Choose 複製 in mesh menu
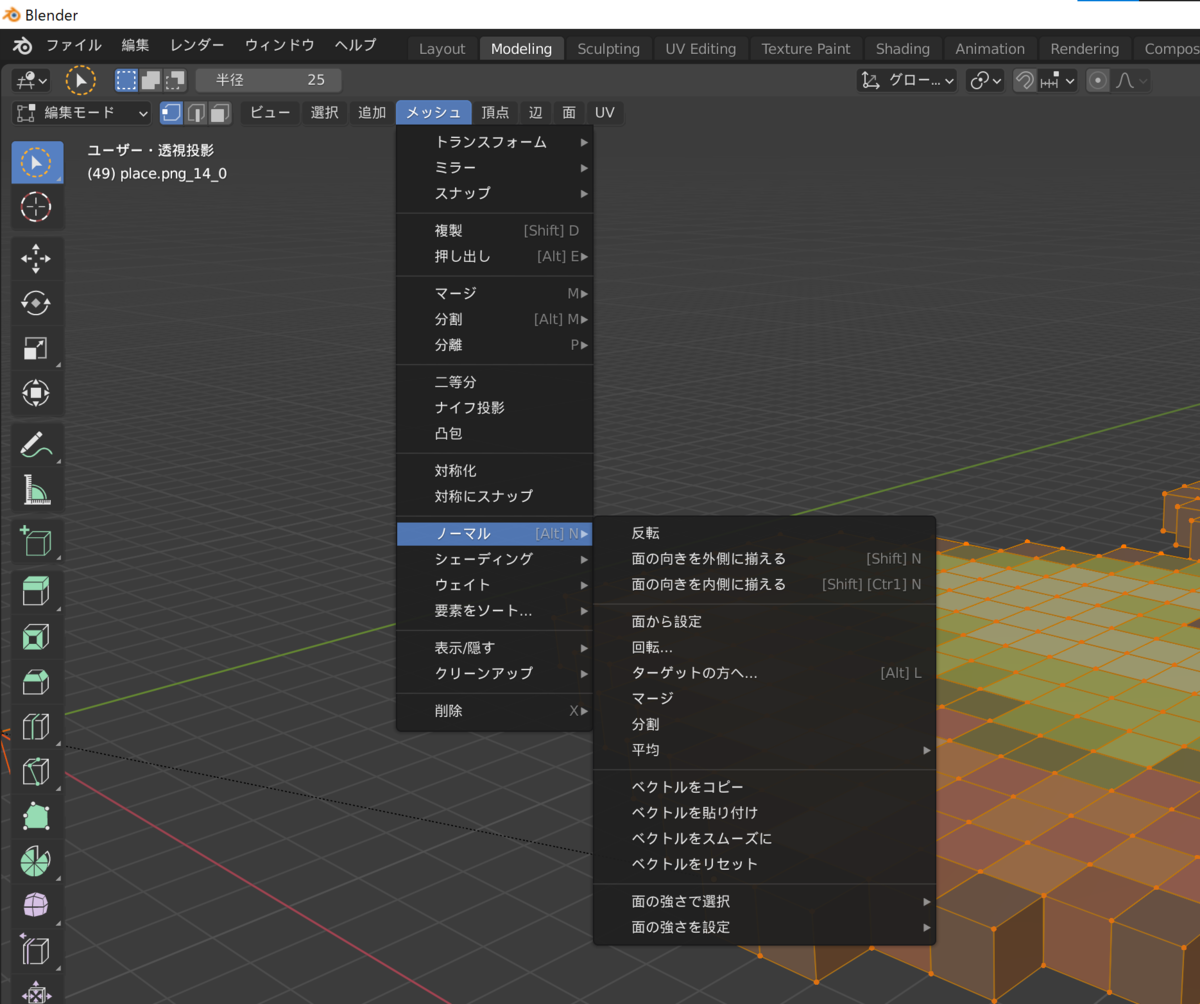This screenshot has width=1200, height=1004. click(495, 230)
